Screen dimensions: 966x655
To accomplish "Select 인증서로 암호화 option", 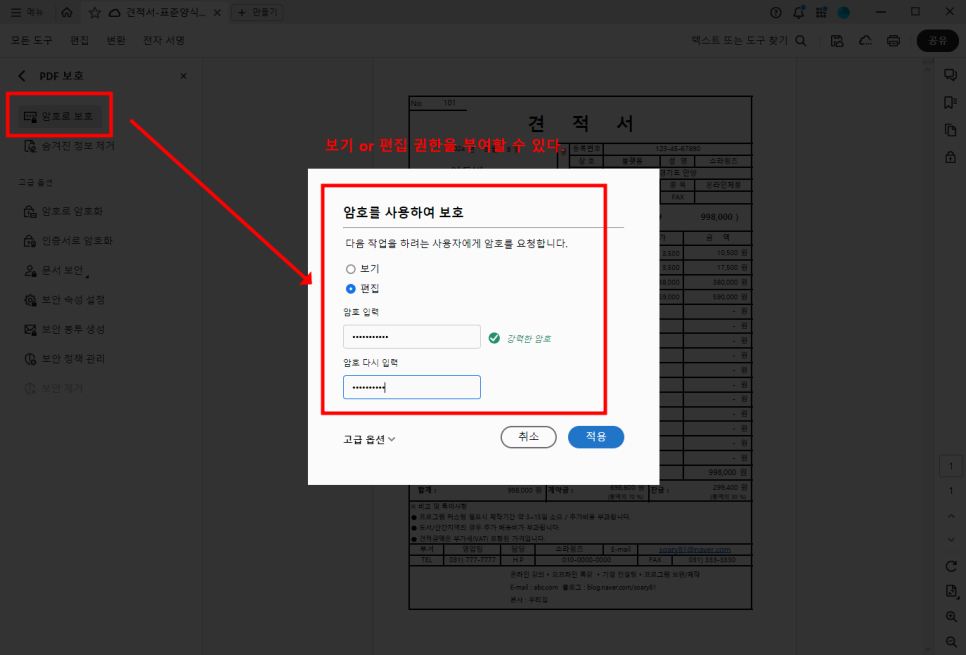I will (x=68, y=241).
